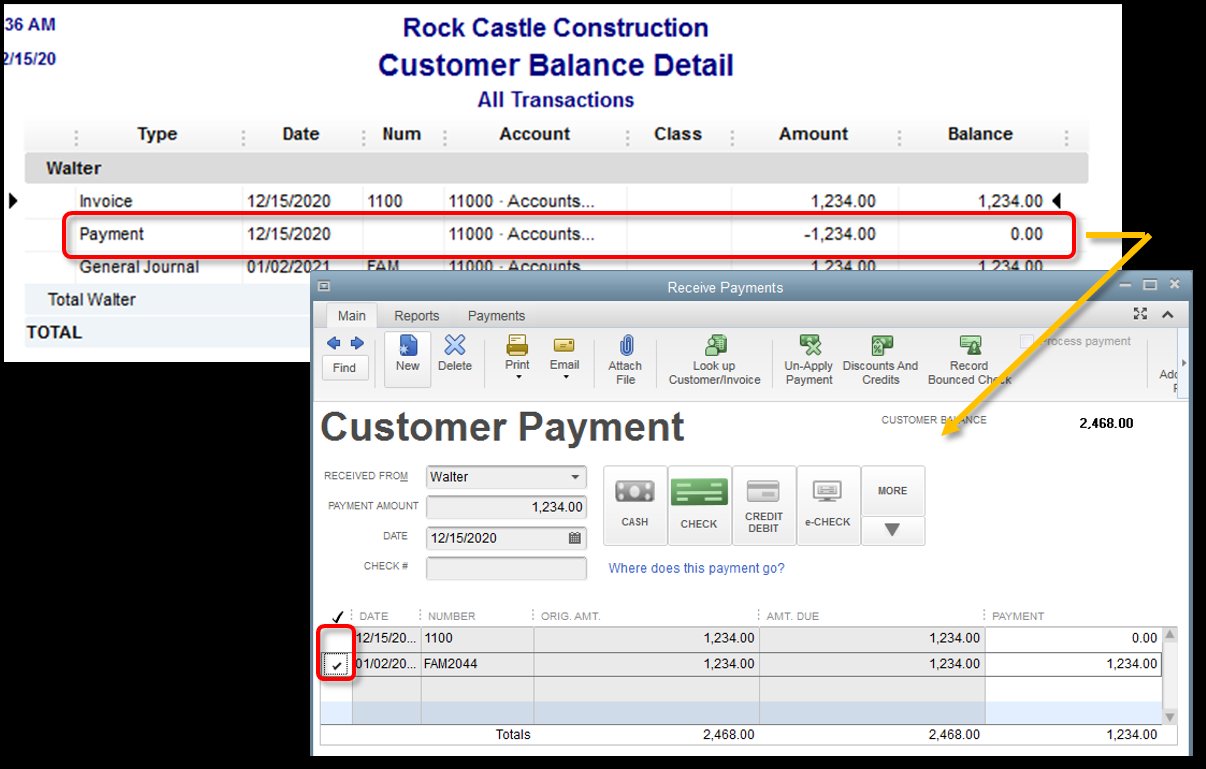Check the invoice 1100 row checkbox

click(336, 639)
